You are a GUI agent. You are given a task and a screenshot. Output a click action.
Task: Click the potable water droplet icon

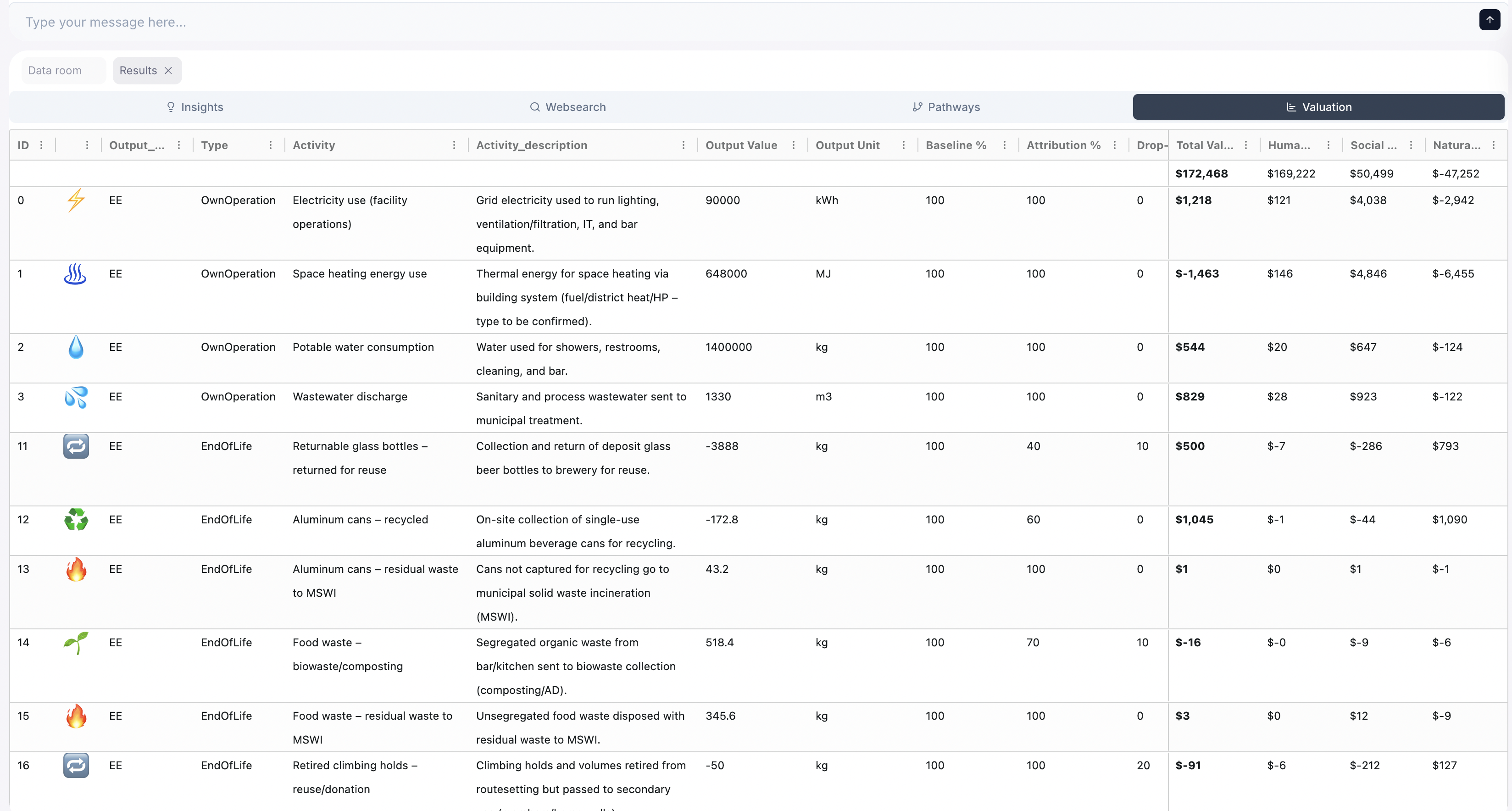76,347
